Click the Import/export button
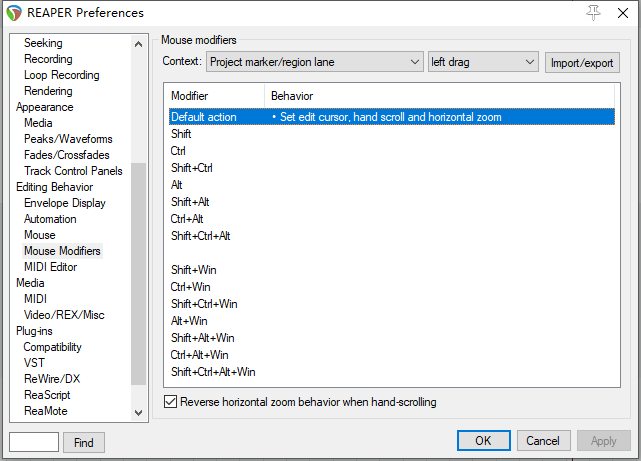The image size is (641, 461). pos(582,63)
